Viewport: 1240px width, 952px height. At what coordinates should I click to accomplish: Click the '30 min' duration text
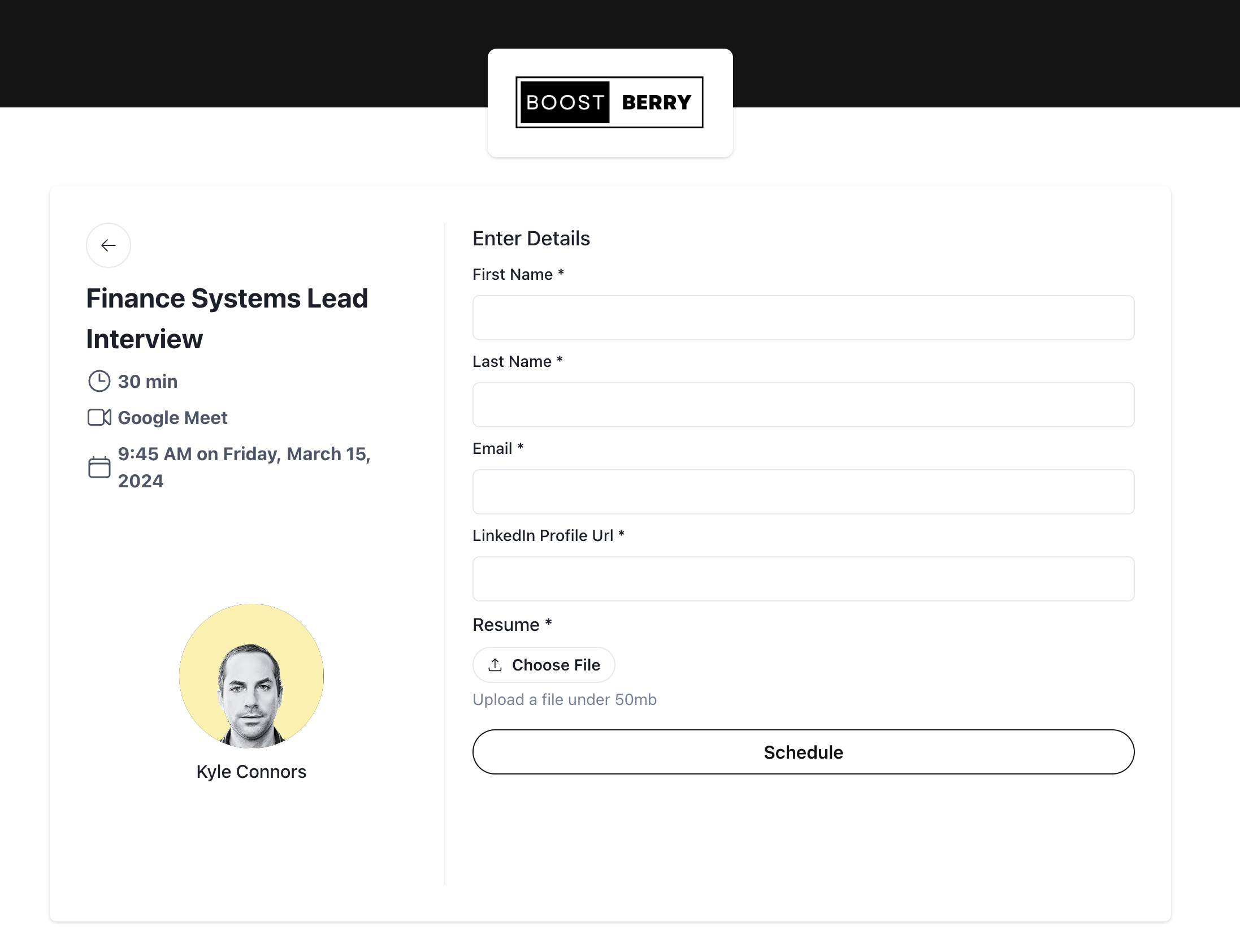tap(148, 382)
